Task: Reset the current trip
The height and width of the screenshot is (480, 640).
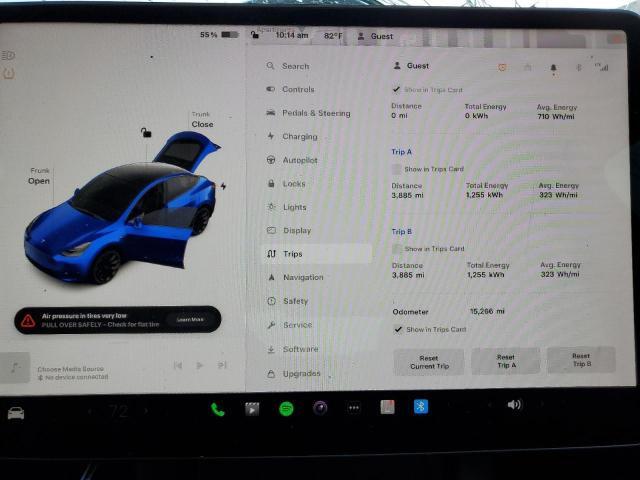Action: coord(429,362)
